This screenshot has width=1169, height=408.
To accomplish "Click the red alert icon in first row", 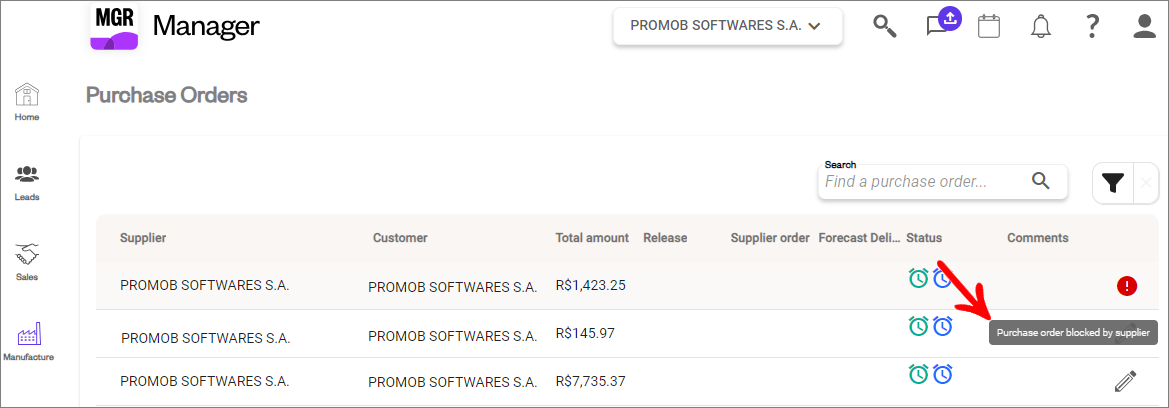I will tap(1127, 285).
